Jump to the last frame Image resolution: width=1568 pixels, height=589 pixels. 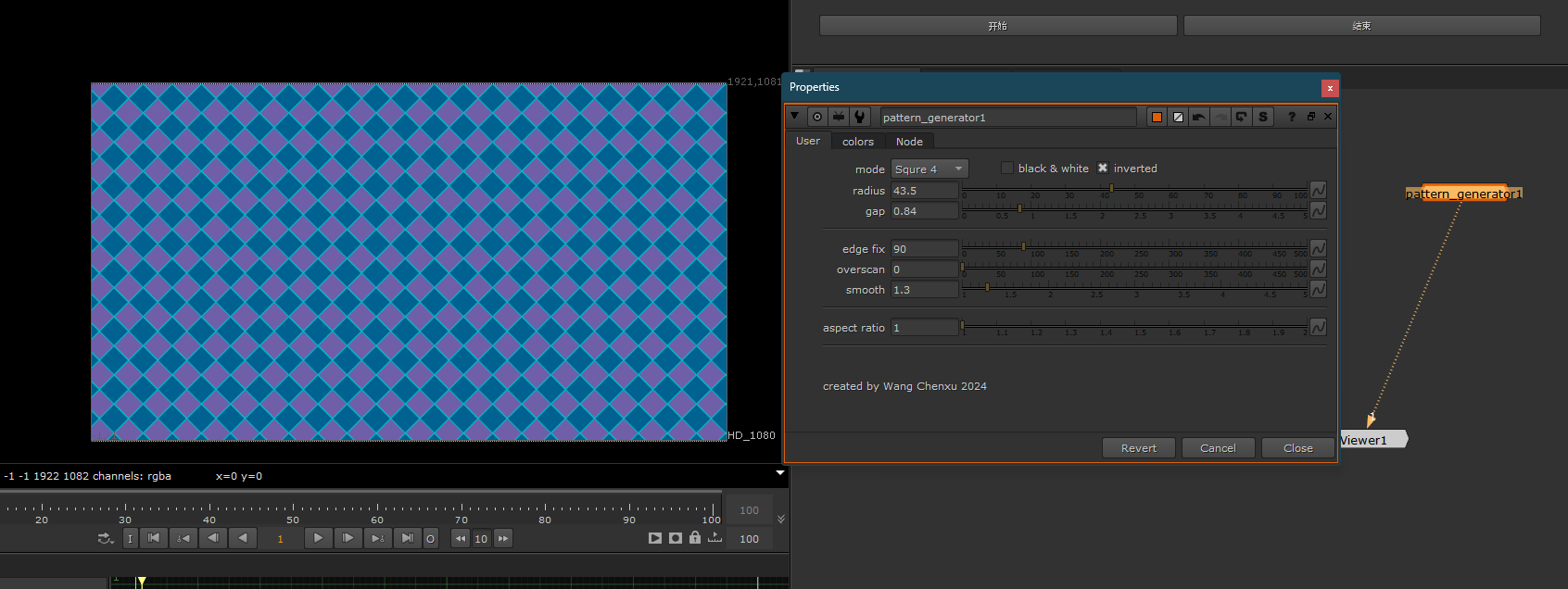click(407, 538)
